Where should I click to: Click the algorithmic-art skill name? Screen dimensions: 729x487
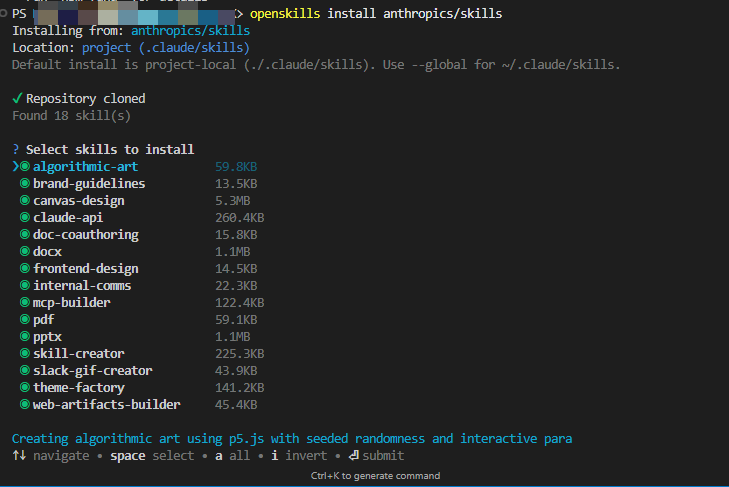pos(86,167)
